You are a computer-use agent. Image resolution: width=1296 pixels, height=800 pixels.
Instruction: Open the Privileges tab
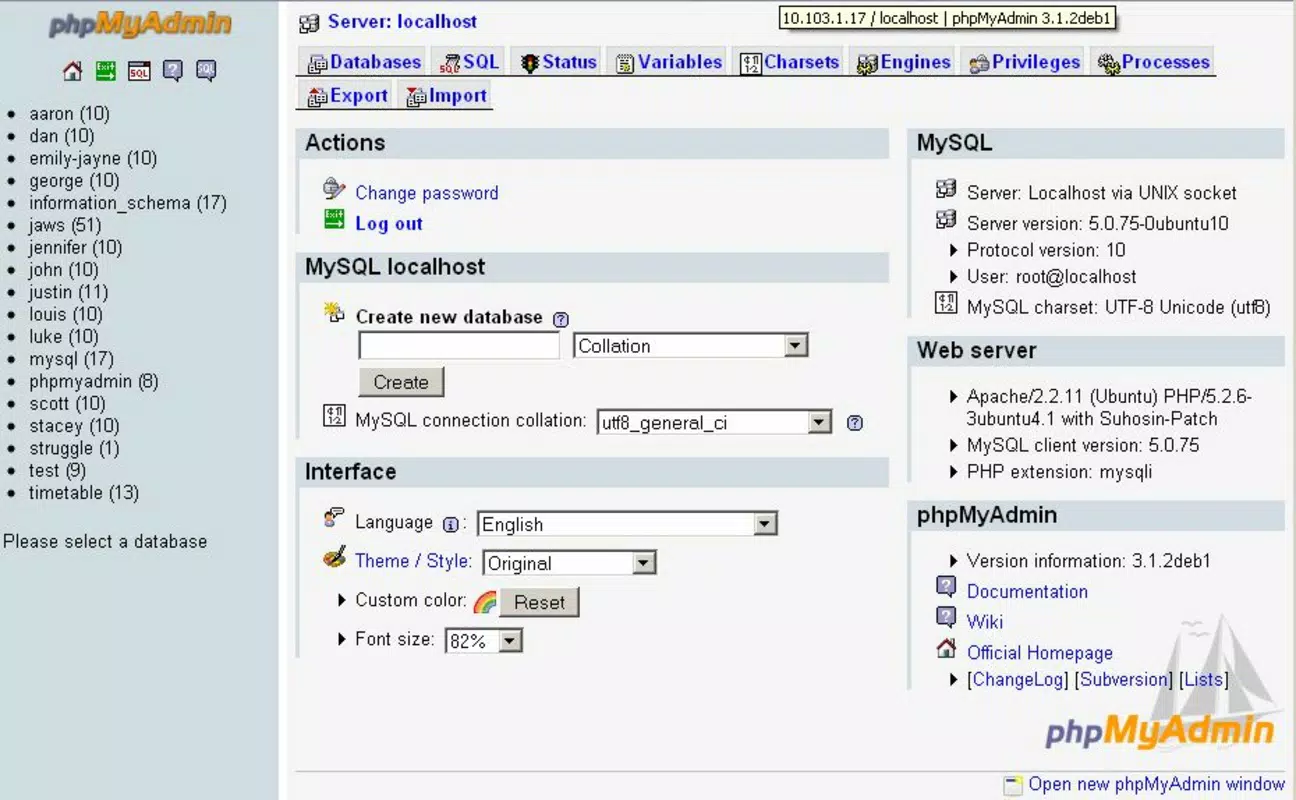(1024, 62)
